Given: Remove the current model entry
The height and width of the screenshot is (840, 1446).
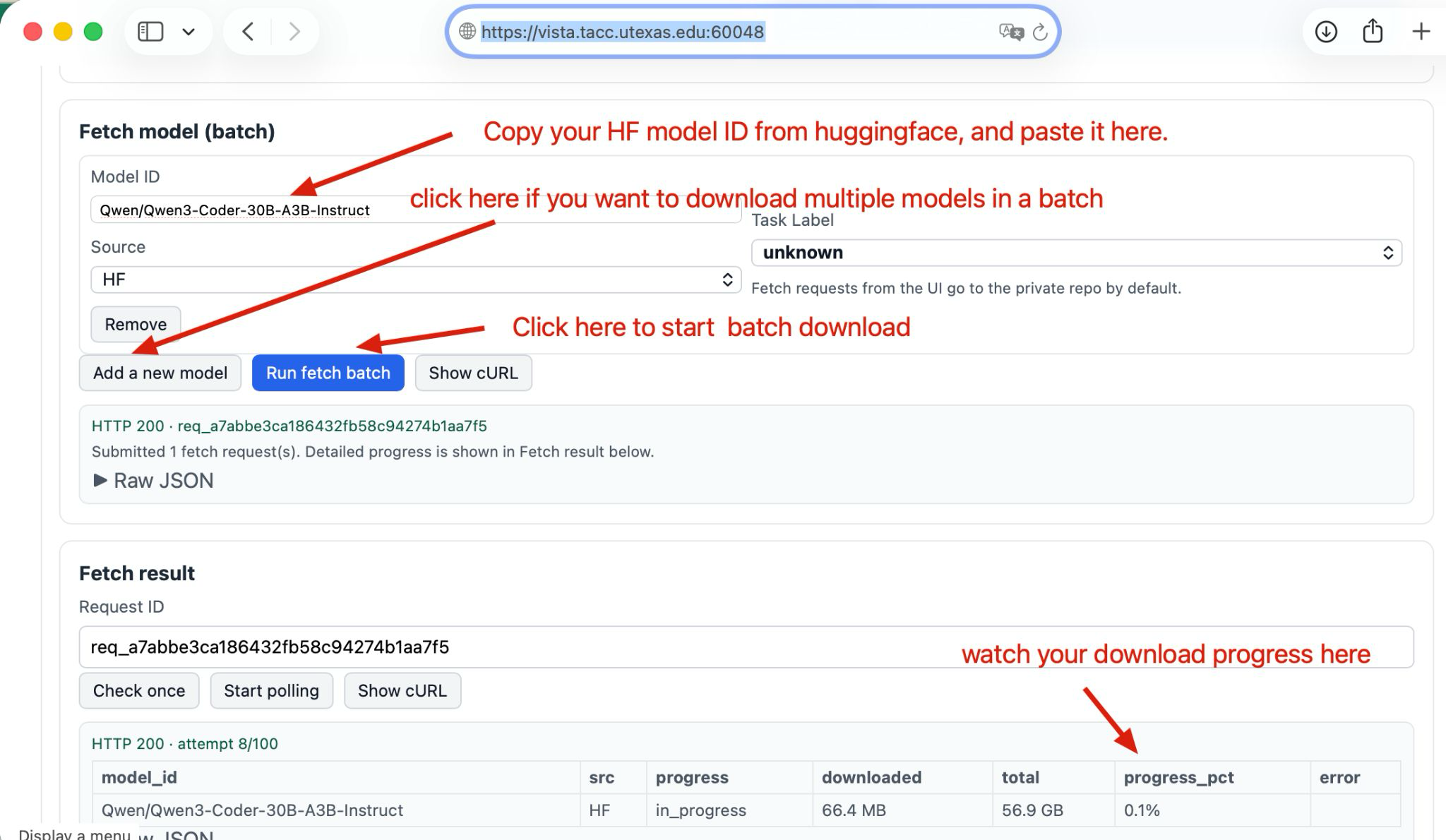Looking at the screenshot, I should click(x=136, y=324).
